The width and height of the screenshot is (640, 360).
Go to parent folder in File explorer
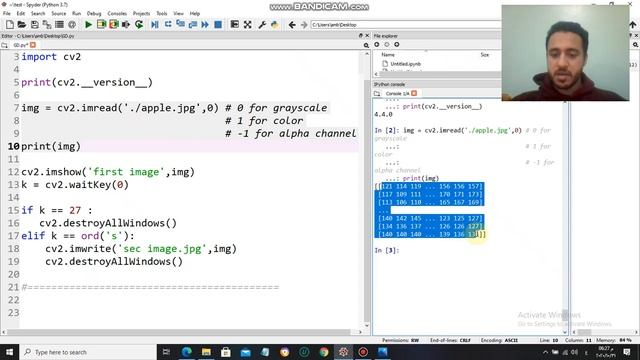tap(396, 44)
